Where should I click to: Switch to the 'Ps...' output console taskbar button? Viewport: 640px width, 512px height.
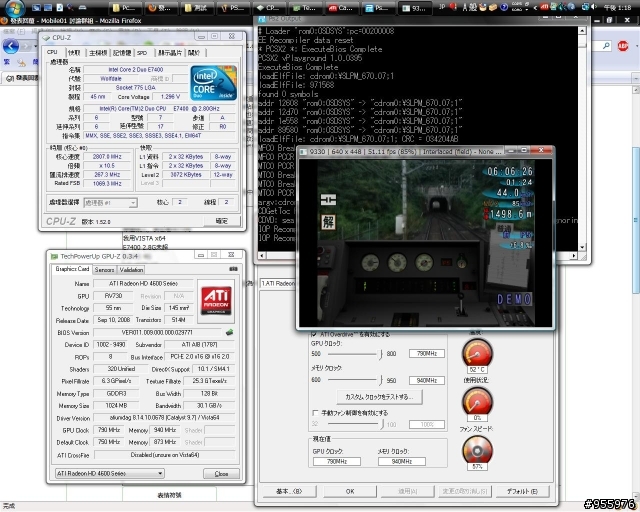coord(377,8)
